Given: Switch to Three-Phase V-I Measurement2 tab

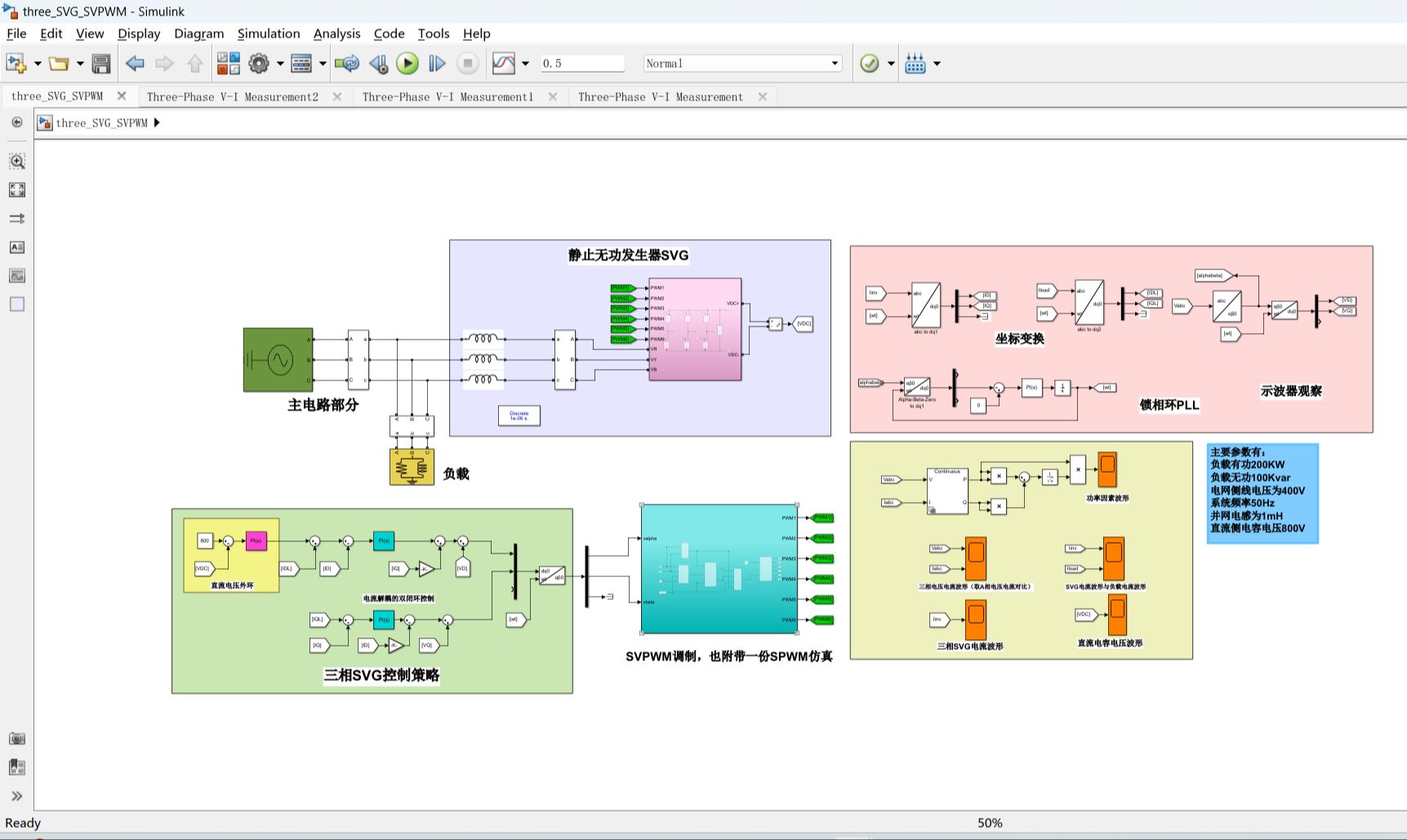Looking at the screenshot, I should tap(233, 96).
